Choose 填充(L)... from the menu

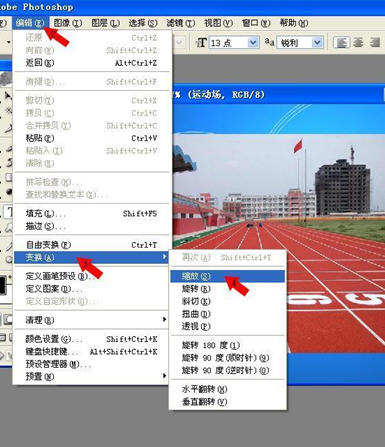coord(91,213)
